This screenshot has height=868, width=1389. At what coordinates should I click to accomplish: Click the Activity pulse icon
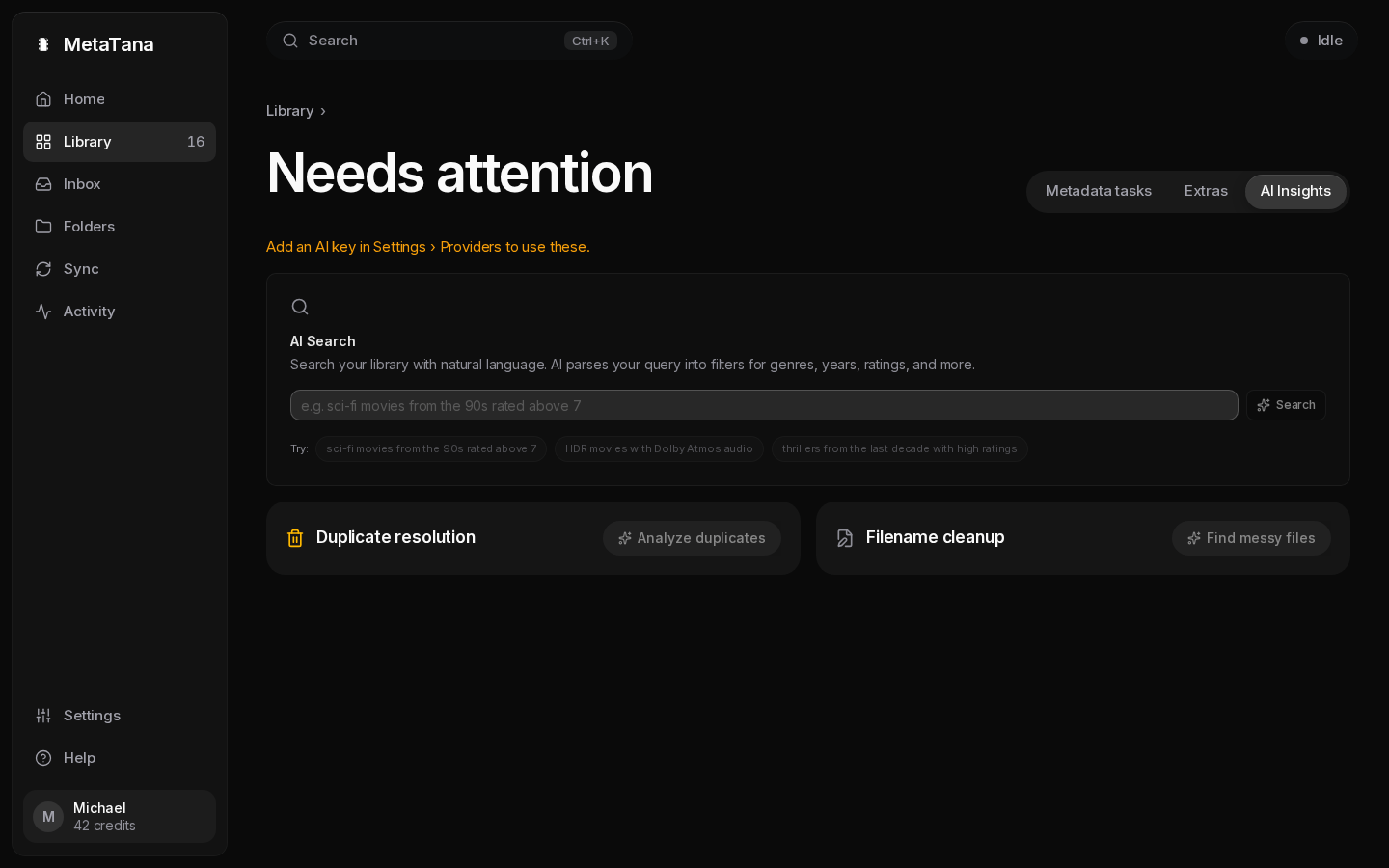43,312
